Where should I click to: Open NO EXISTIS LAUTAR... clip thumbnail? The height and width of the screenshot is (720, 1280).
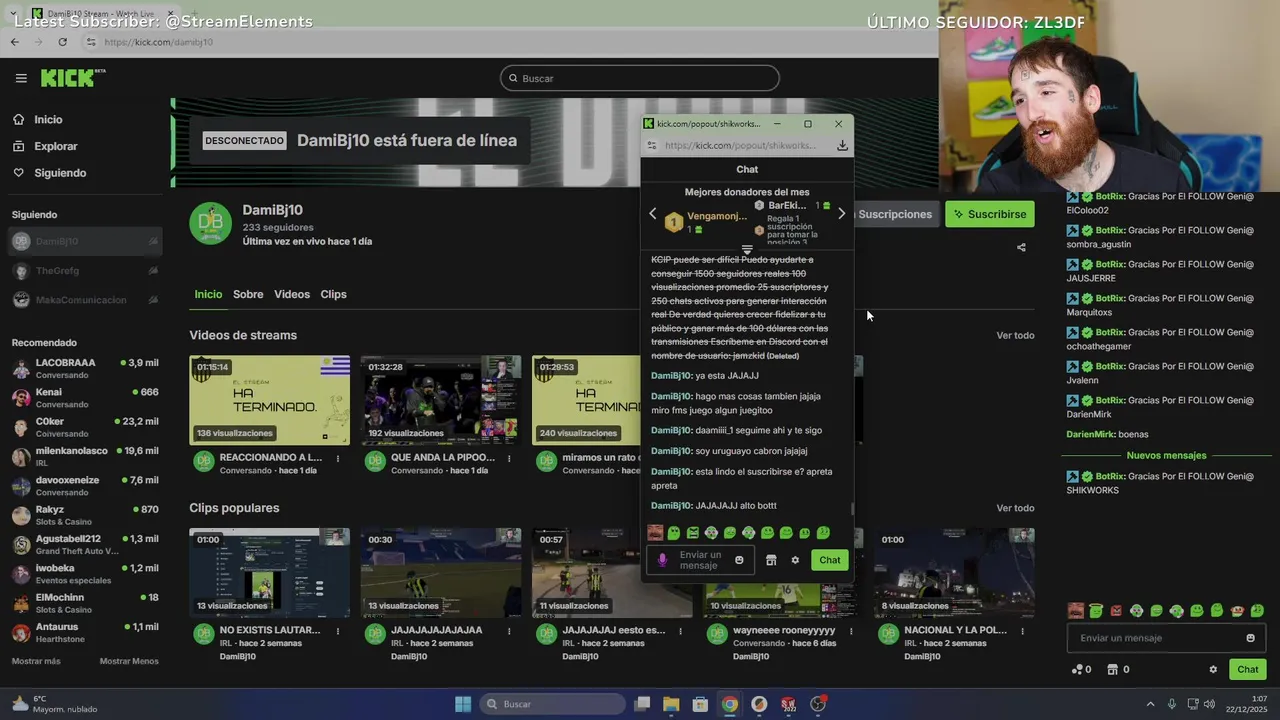pyautogui.click(x=270, y=573)
